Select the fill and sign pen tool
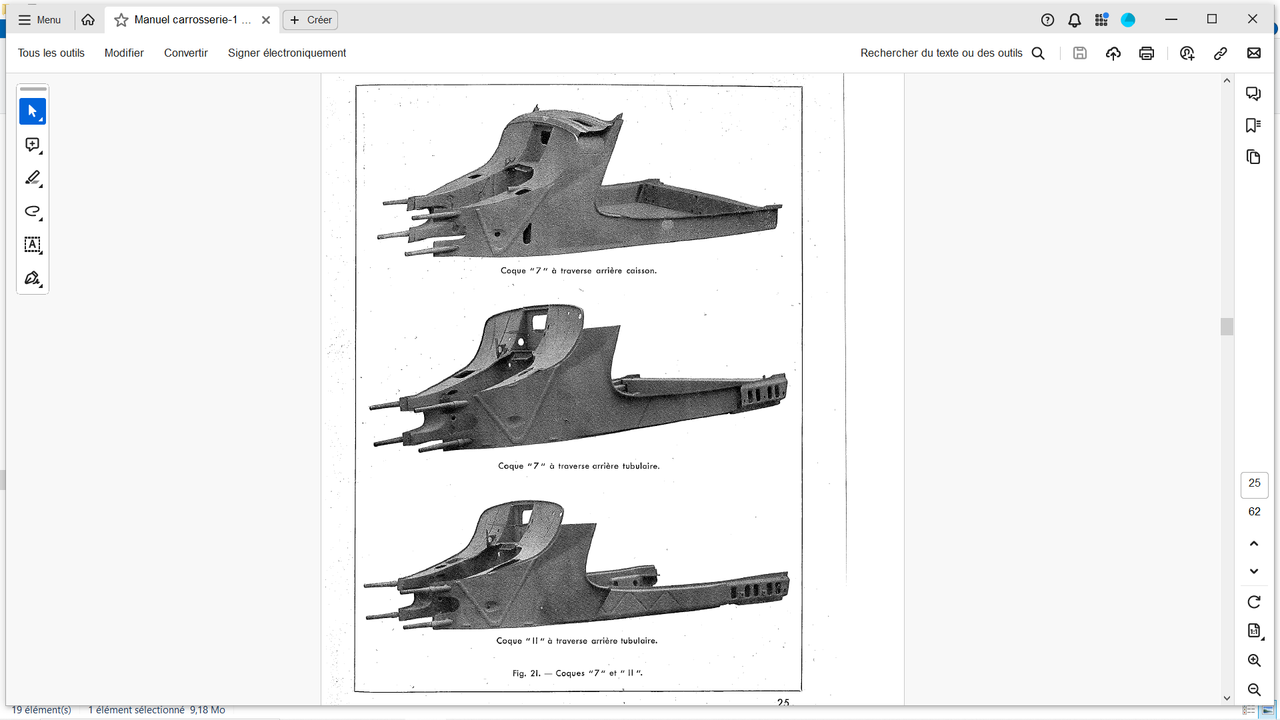 point(33,278)
